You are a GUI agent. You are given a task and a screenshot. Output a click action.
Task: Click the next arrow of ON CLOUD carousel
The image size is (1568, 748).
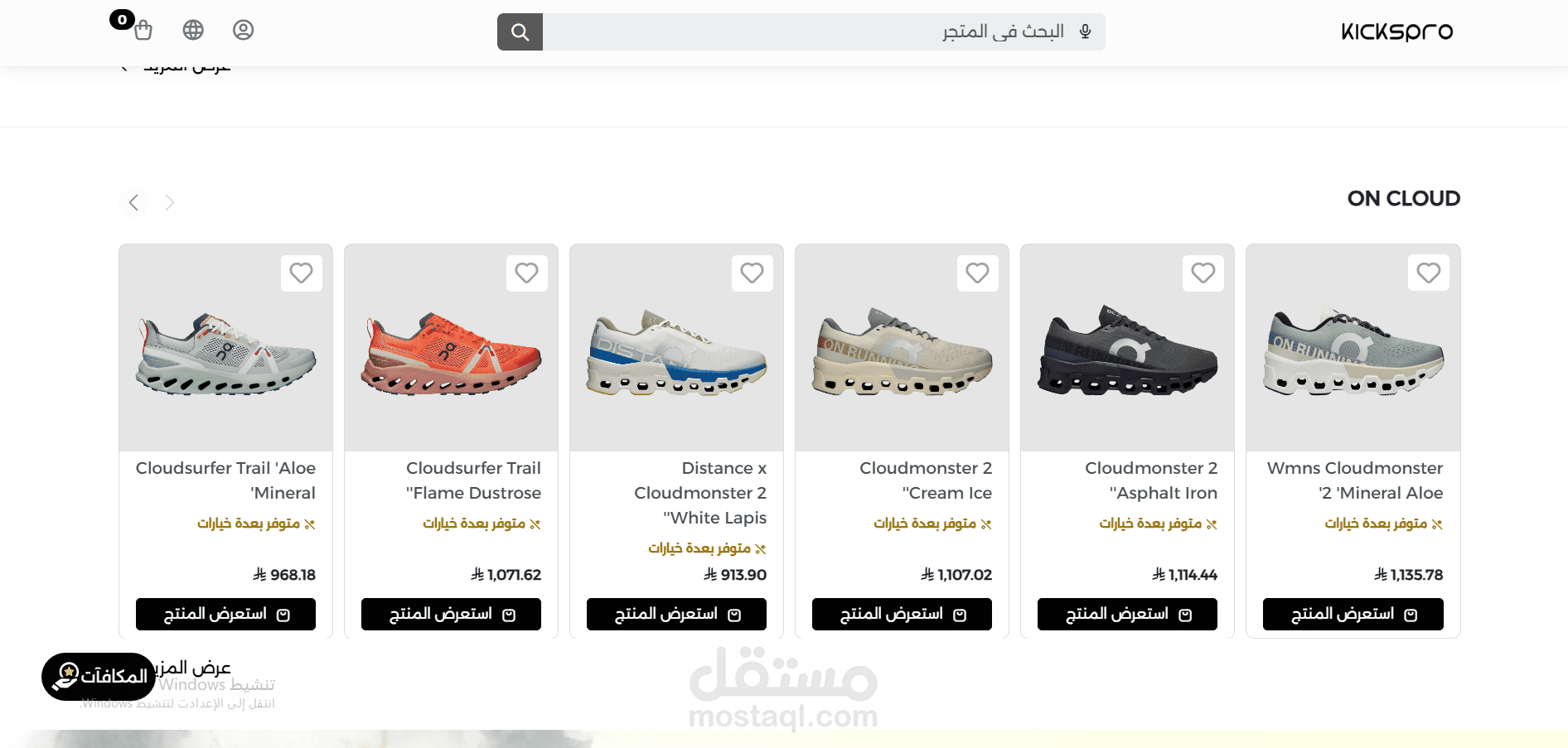[x=170, y=202]
